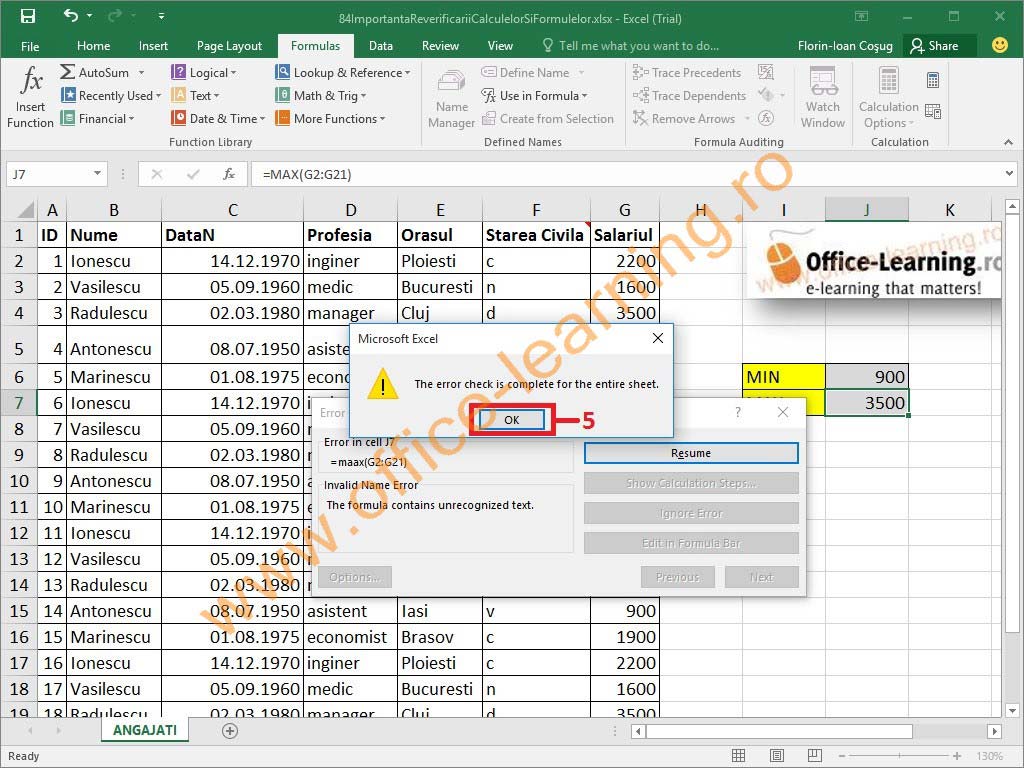Click the zoom in plus button

[x=957, y=756]
